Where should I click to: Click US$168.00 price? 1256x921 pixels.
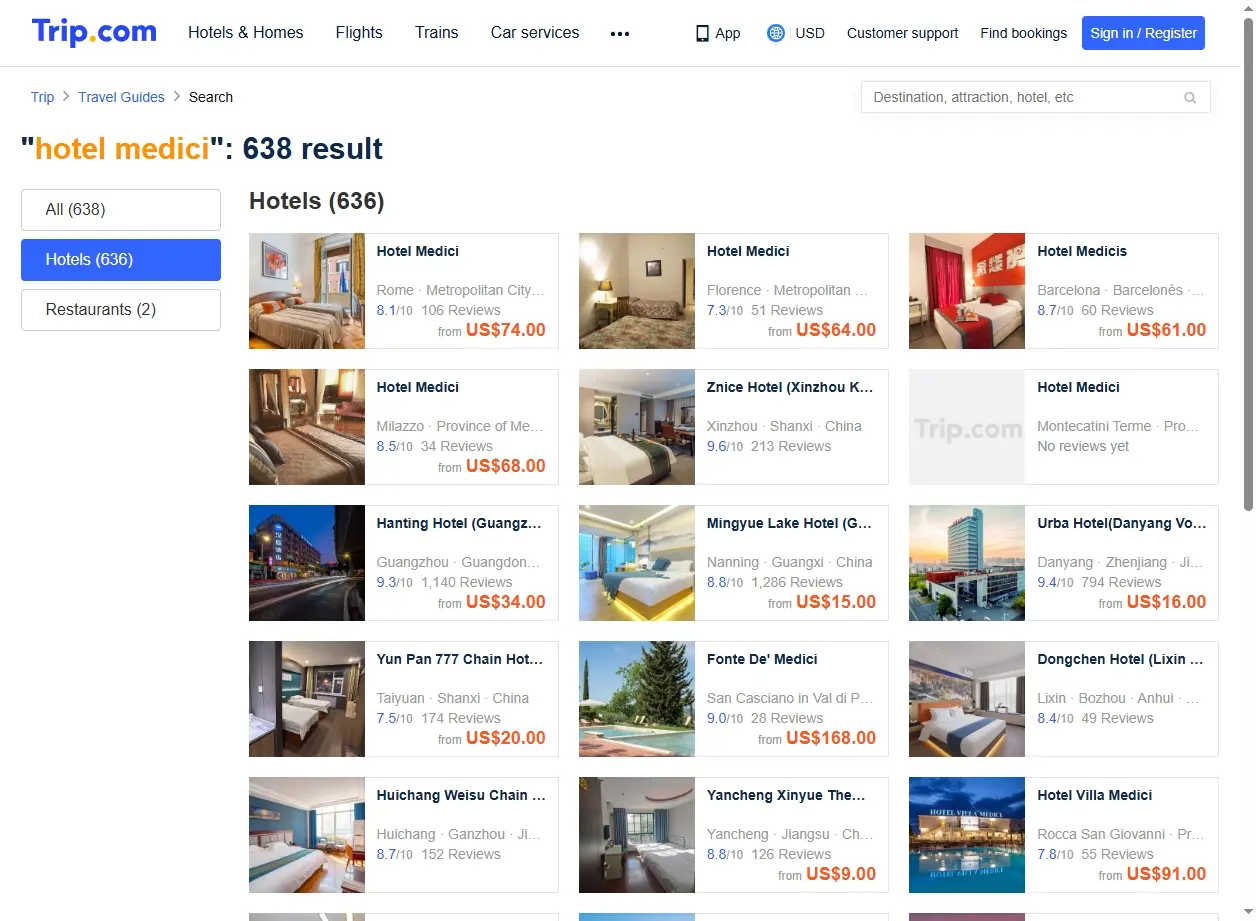pyautogui.click(x=831, y=738)
